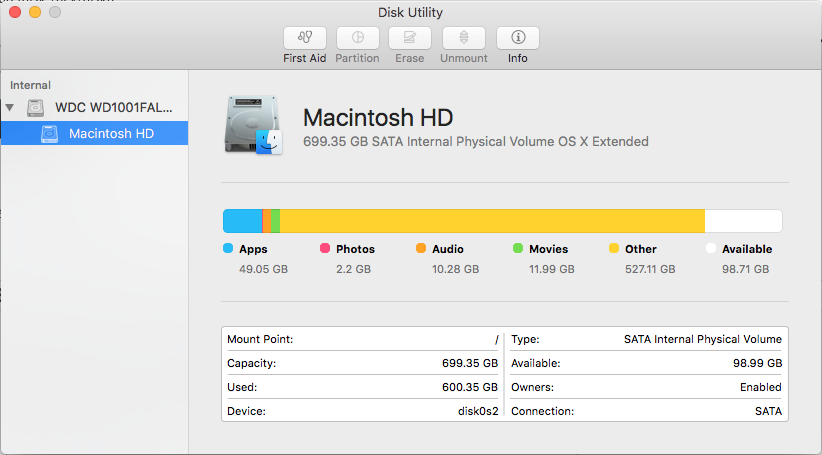
Task: Open the Info toolbar icon
Action: [x=517, y=38]
